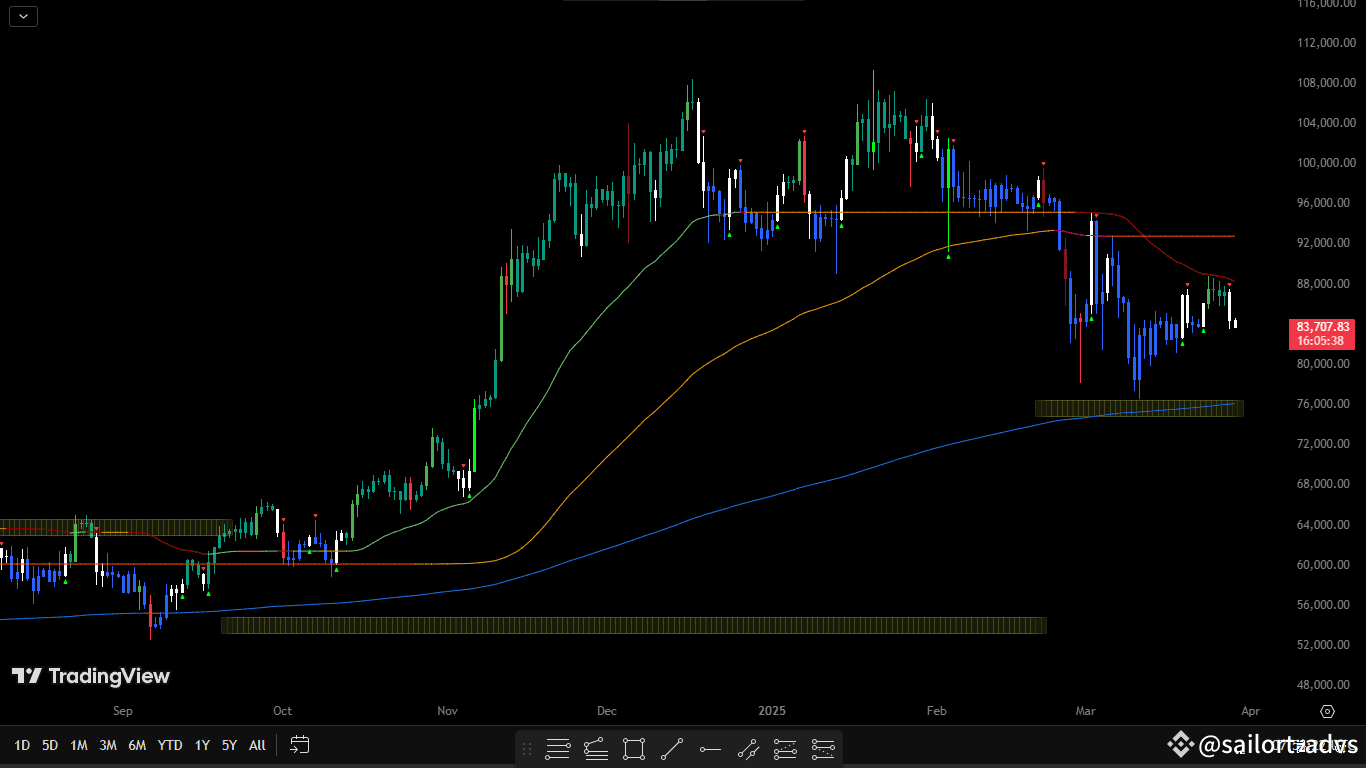Click the 112,000.00 price axis label
1366x768 pixels.
(1326, 43)
